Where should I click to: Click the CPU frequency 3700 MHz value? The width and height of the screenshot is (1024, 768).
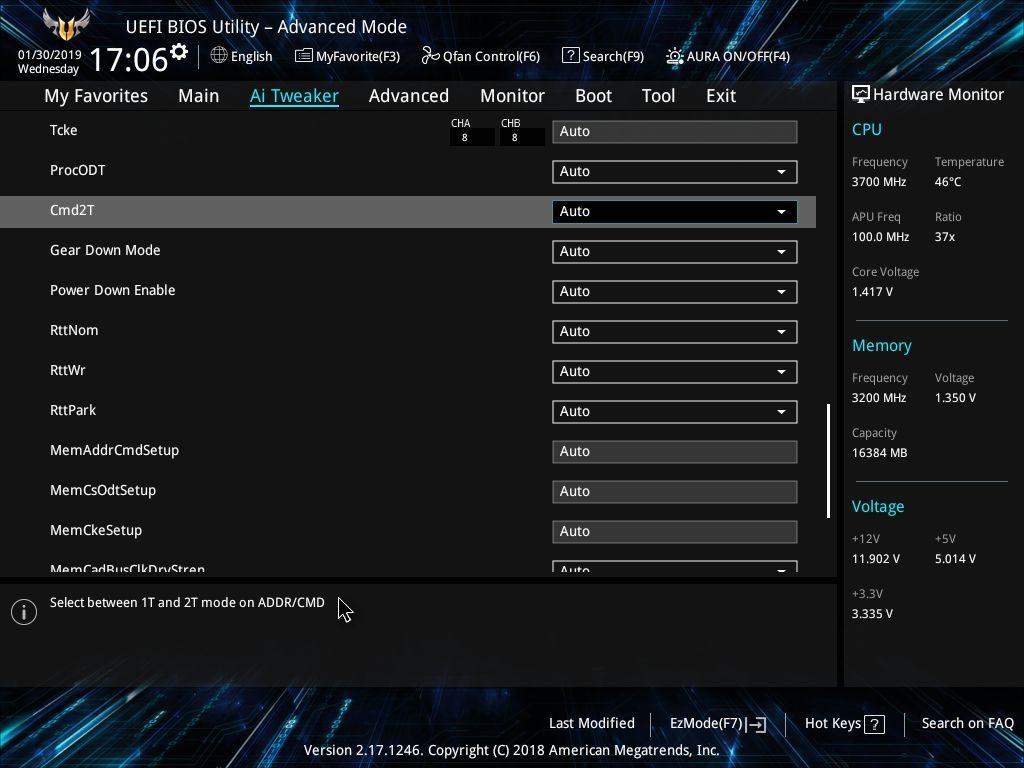(878, 182)
